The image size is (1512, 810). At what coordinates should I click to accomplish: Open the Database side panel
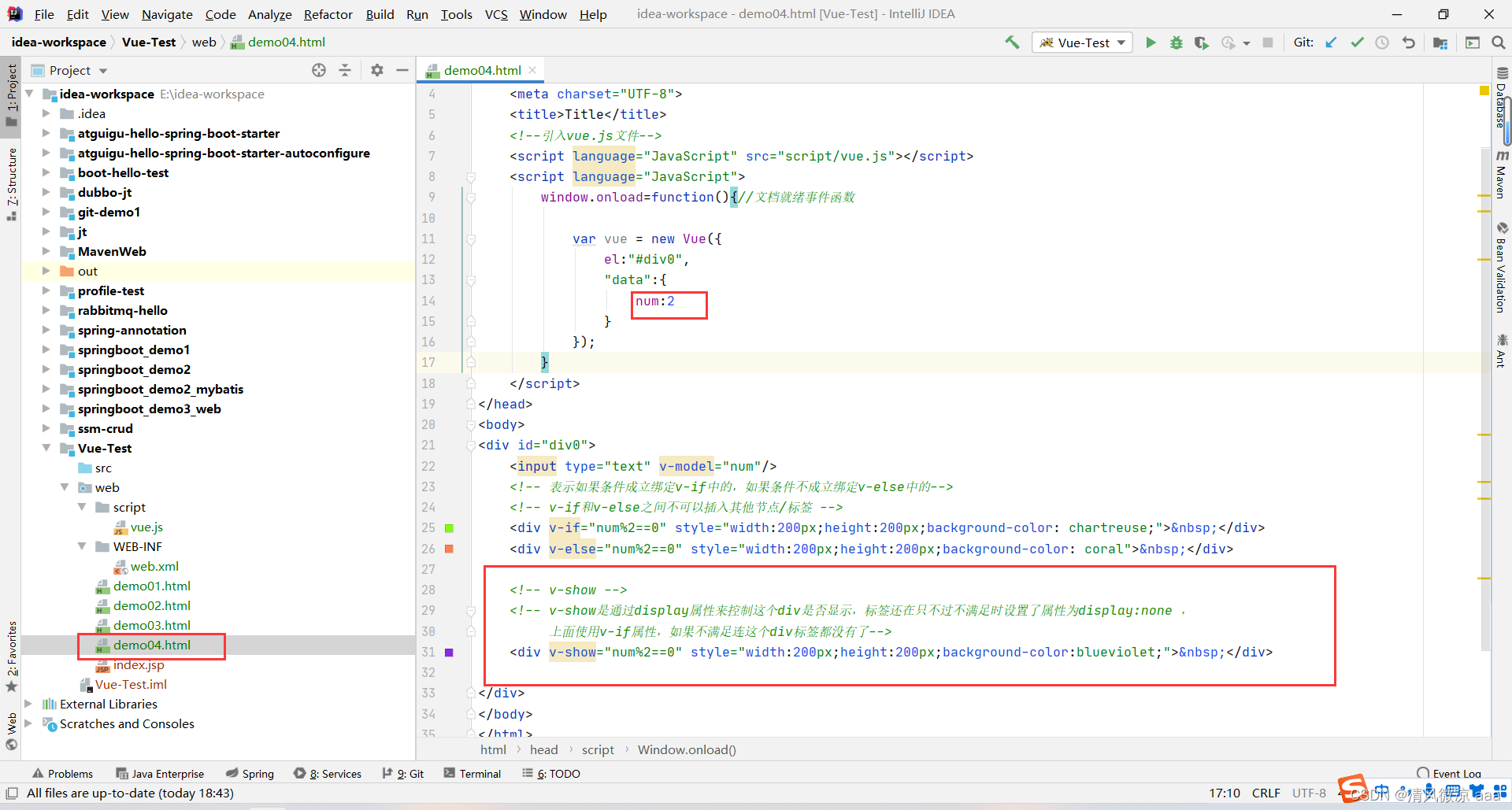pos(1502,98)
